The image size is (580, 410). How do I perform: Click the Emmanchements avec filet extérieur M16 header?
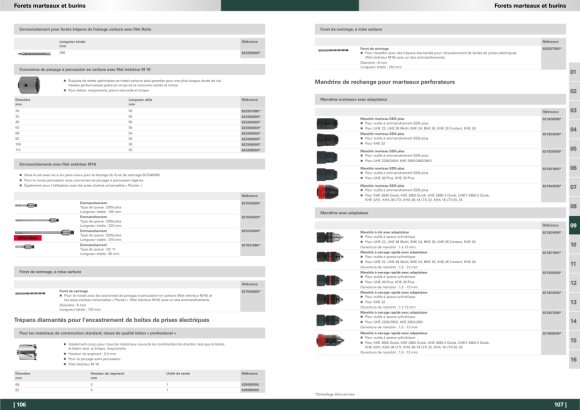(x=139, y=164)
